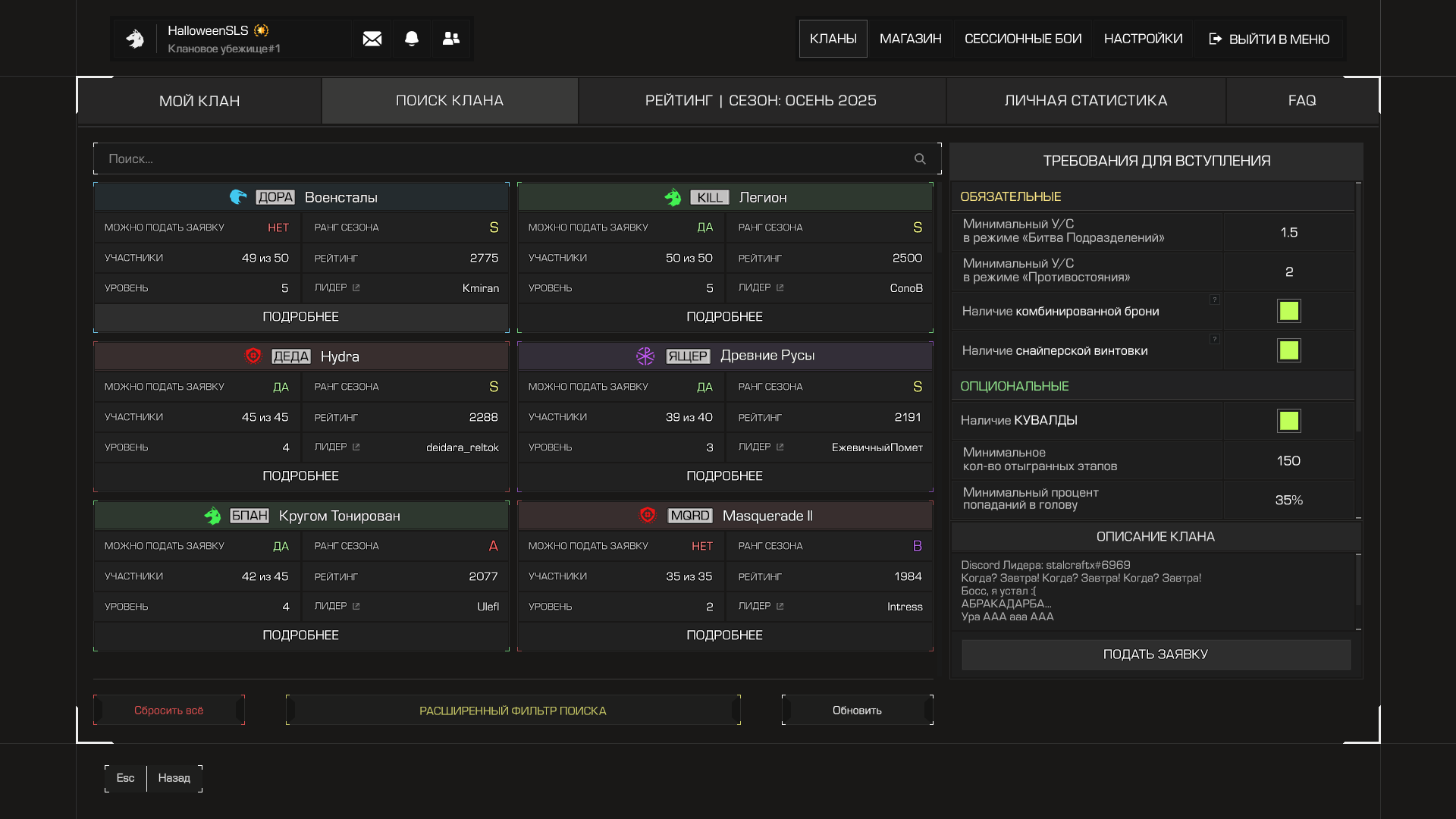
Task: Click the clan search input field
Action: point(500,159)
